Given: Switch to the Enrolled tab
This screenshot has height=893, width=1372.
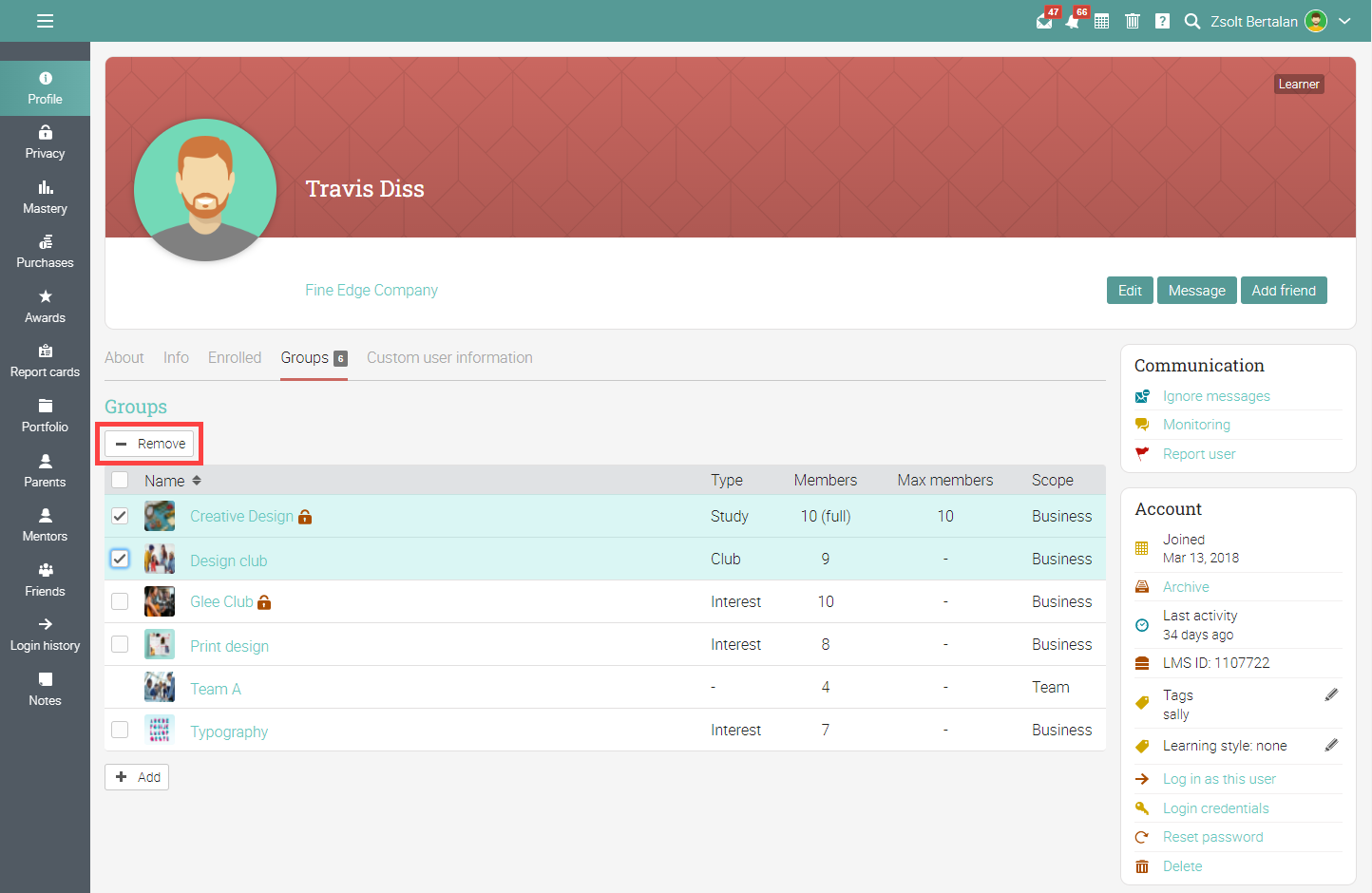Looking at the screenshot, I should pyautogui.click(x=235, y=357).
